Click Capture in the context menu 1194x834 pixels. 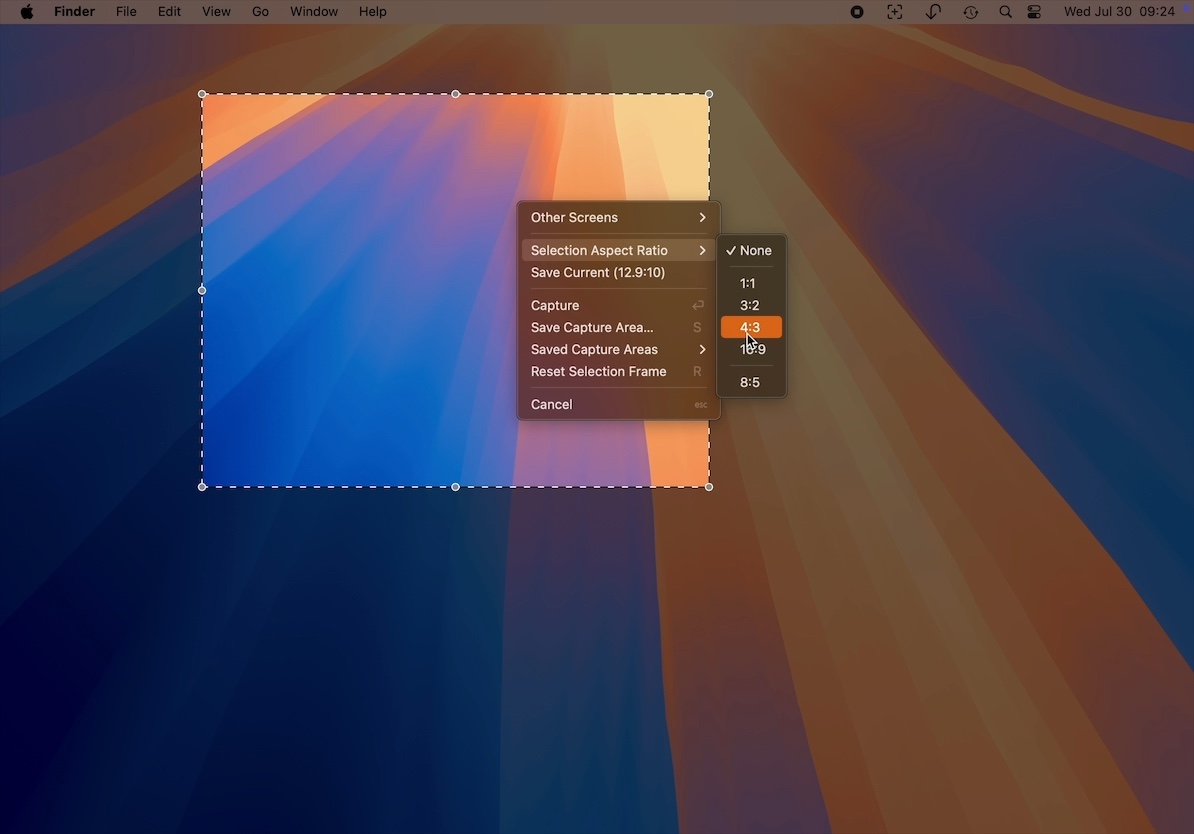coord(555,306)
